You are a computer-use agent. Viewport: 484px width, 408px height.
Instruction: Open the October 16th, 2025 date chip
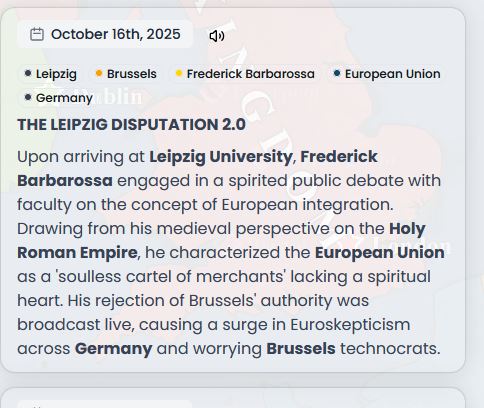point(105,34)
